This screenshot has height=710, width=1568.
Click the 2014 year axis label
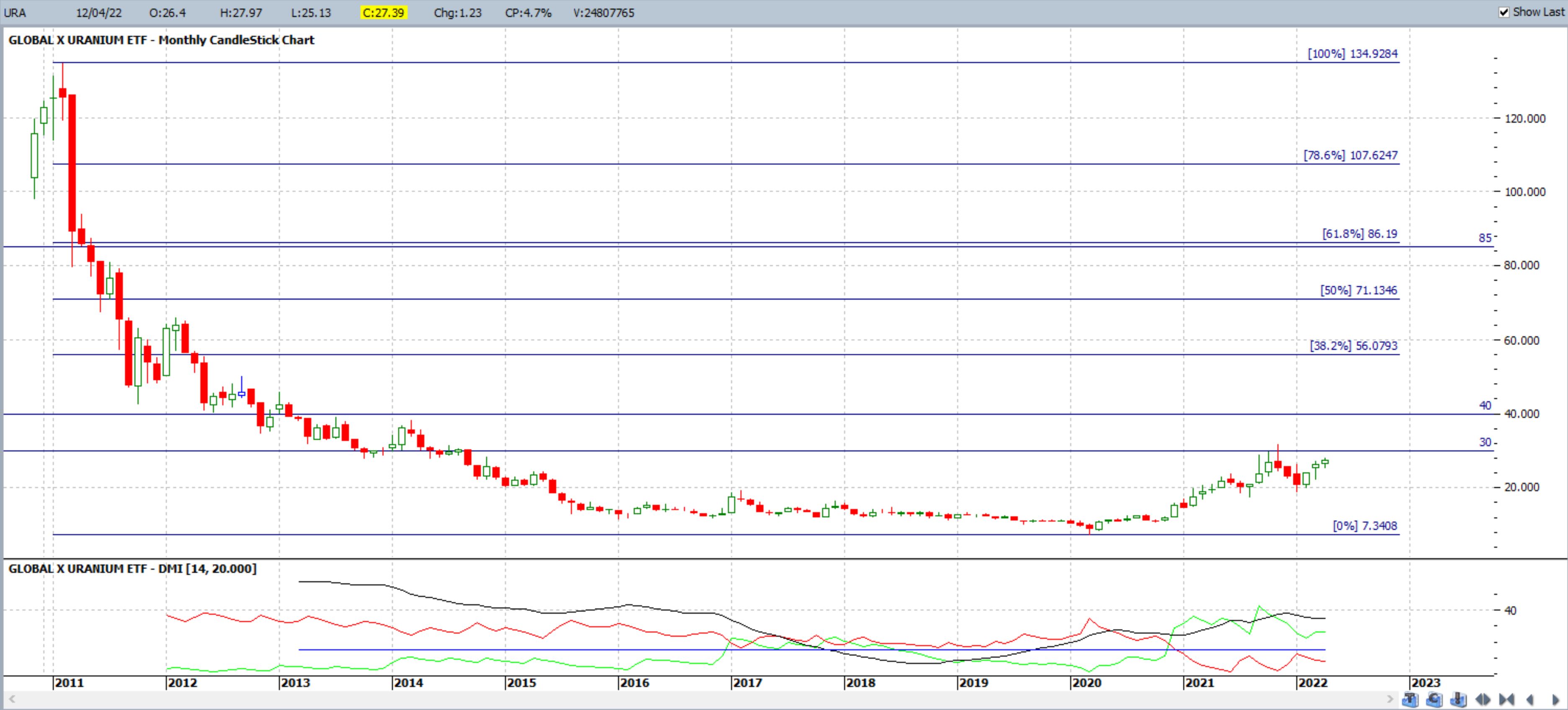coord(409,683)
